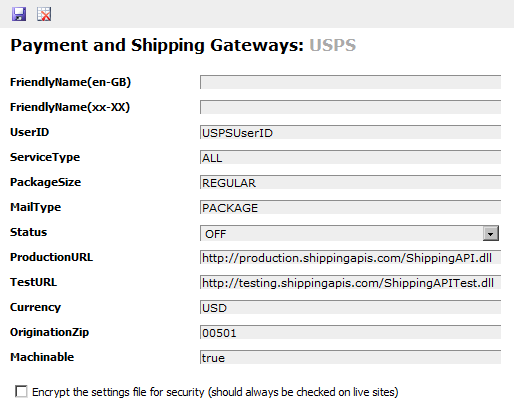
Task: Click the ProductionURL input field
Action: pyautogui.click(x=350, y=257)
